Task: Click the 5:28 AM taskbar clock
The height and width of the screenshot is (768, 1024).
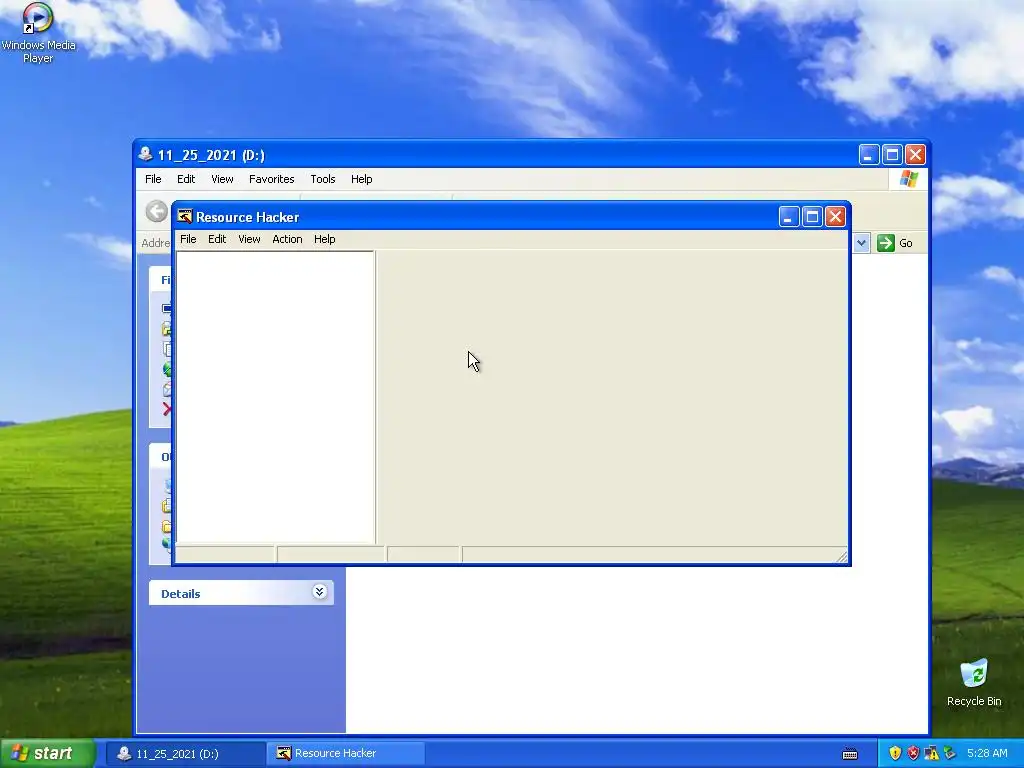Action: pyautogui.click(x=987, y=753)
